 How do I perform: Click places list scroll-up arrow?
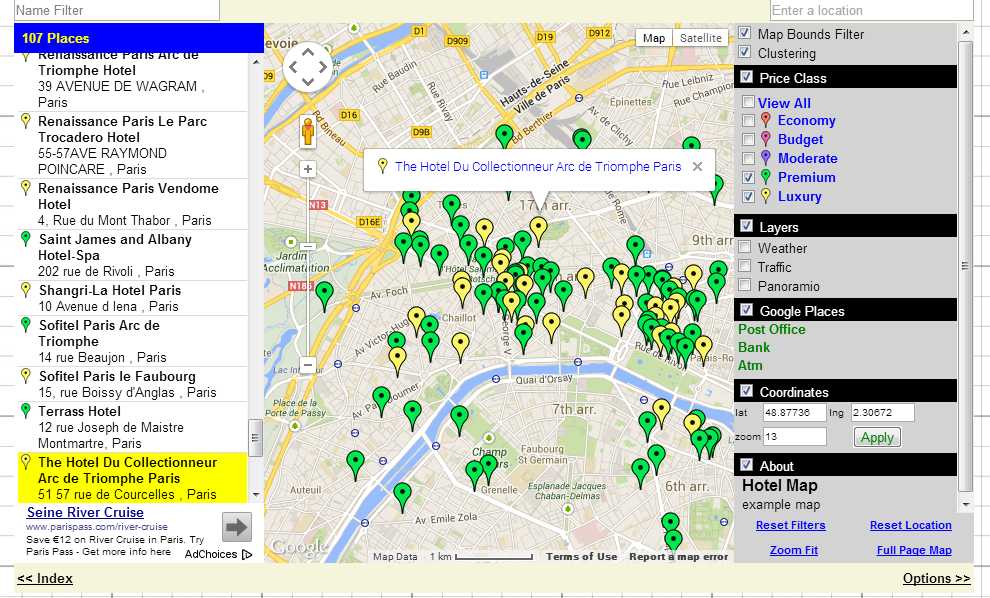256,62
